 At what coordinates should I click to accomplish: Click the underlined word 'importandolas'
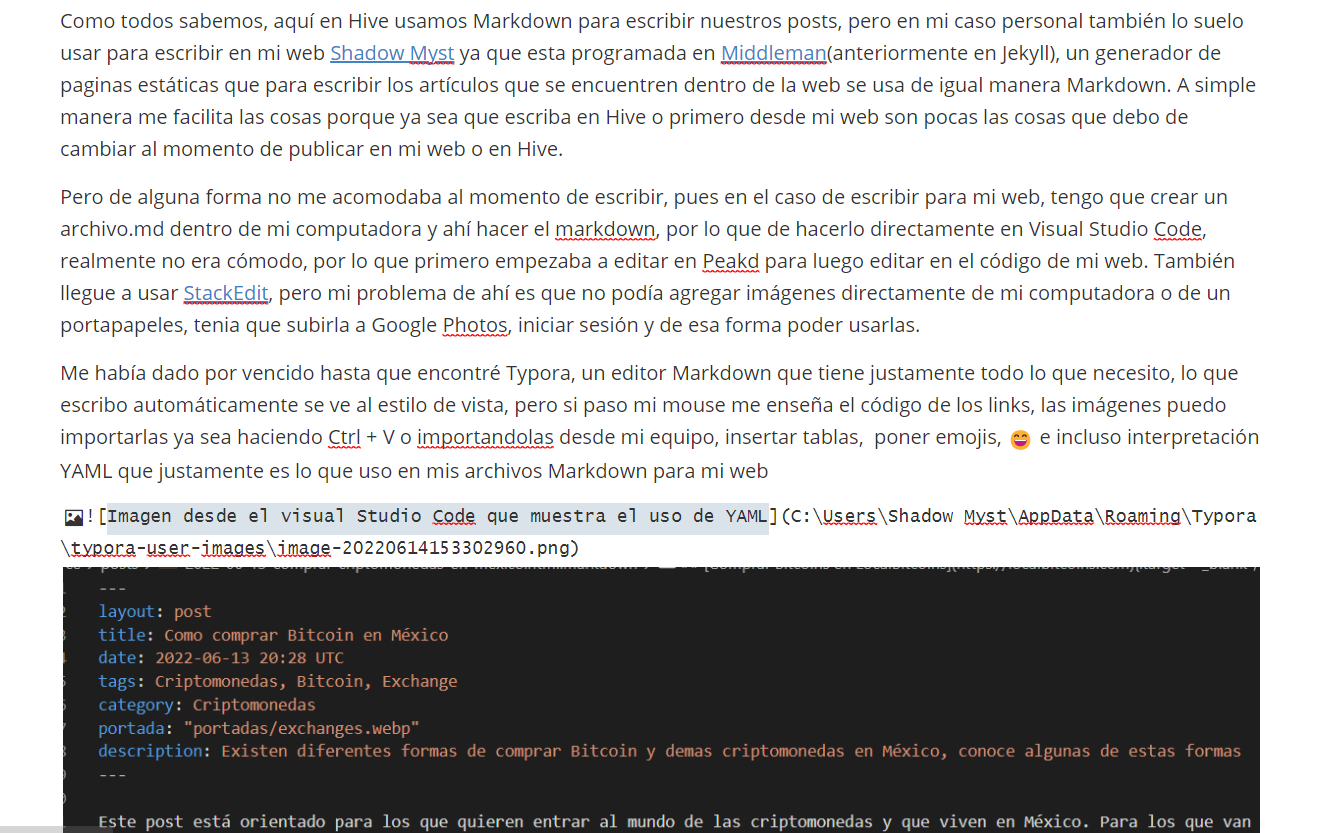[x=484, y=437]
